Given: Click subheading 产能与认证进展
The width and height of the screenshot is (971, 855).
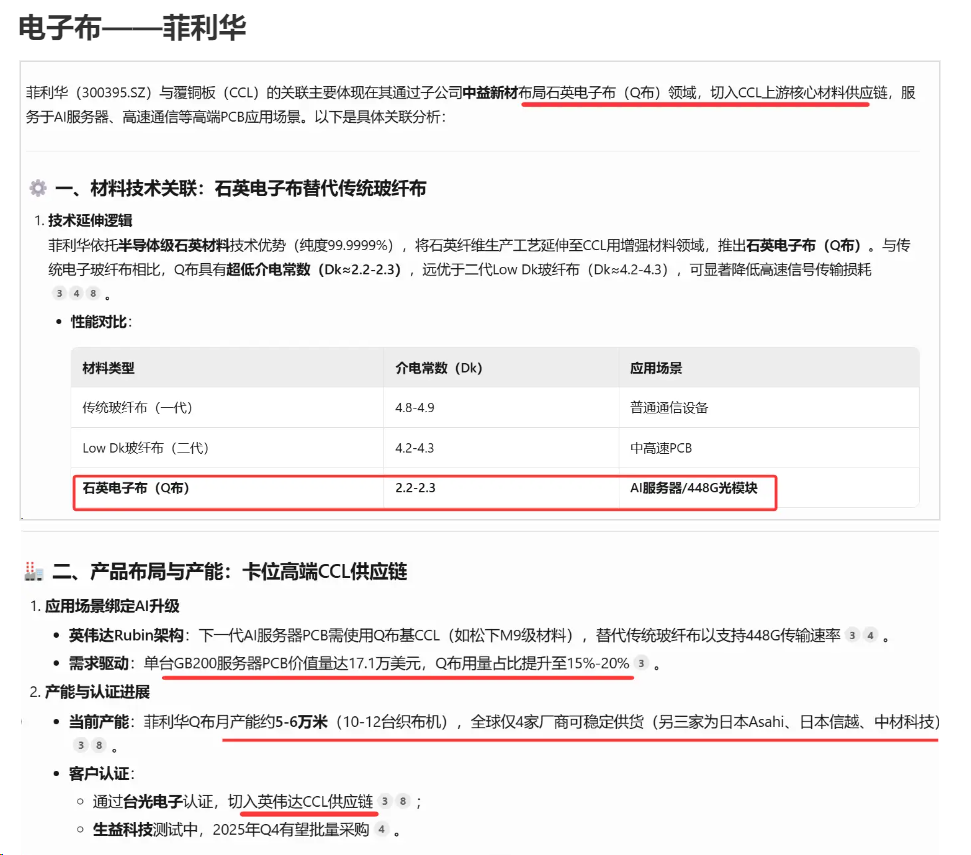Looking at the screenshot, I should click(97, 692).
